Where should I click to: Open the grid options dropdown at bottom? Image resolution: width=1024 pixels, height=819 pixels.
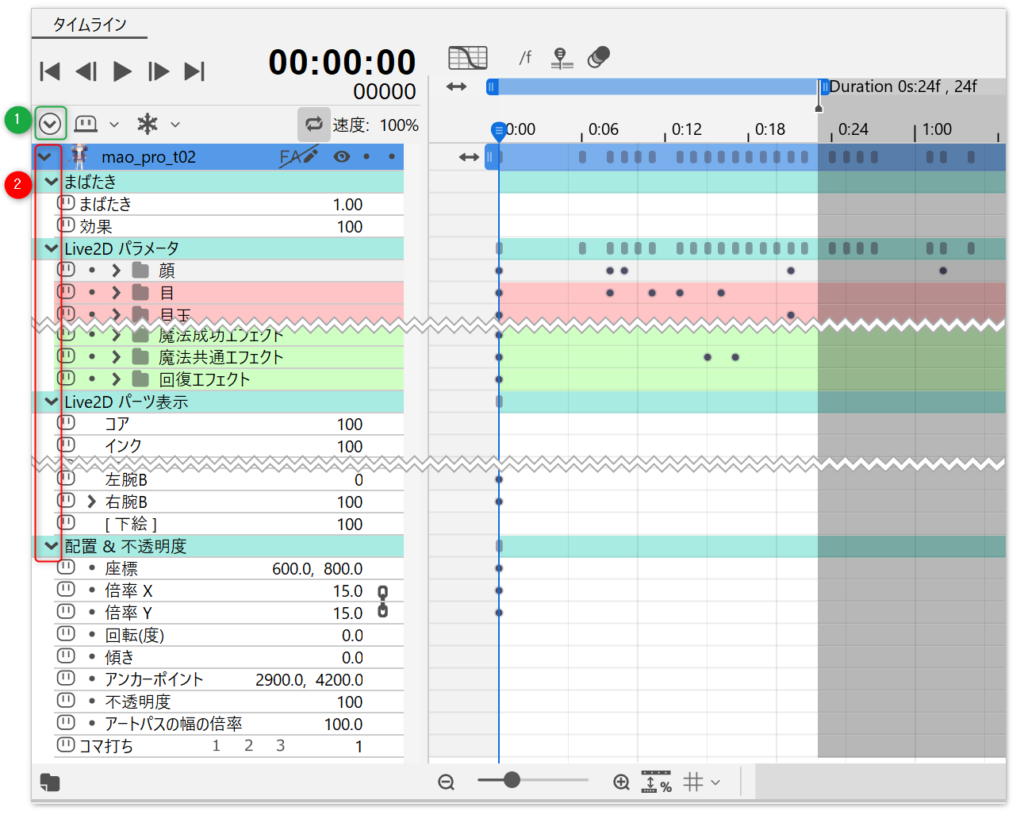(702, 782)
